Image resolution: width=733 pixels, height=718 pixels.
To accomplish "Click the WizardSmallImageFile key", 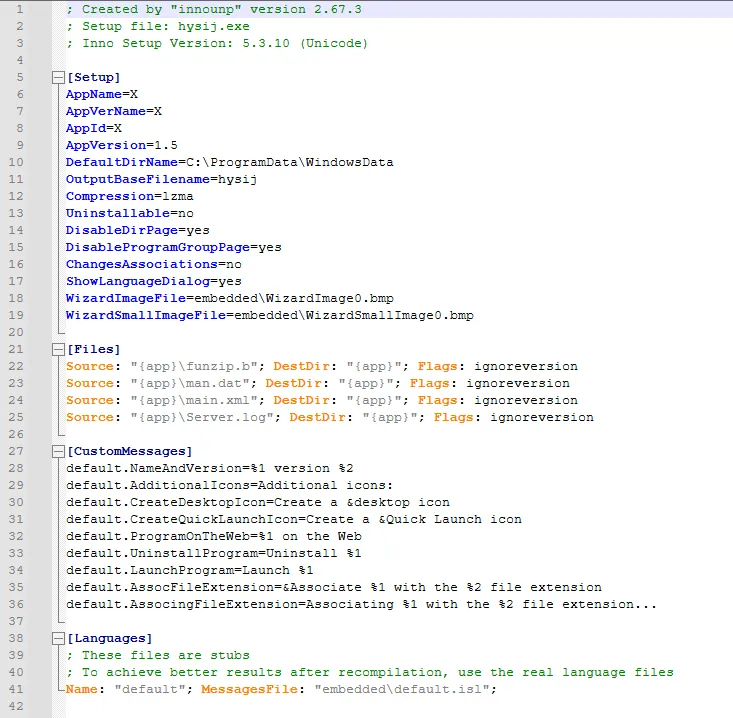I will [146, 316].
